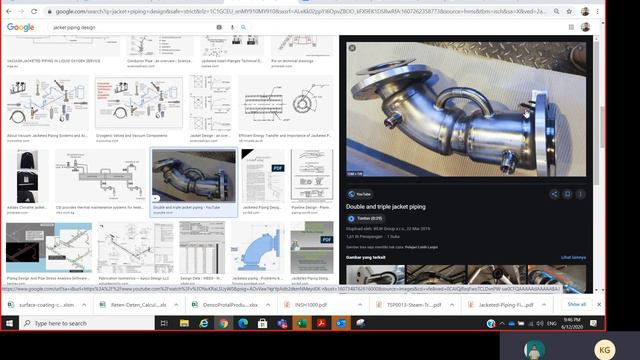
Task: Click the large jacketed pipe preview image
Action: pos(466,109)
